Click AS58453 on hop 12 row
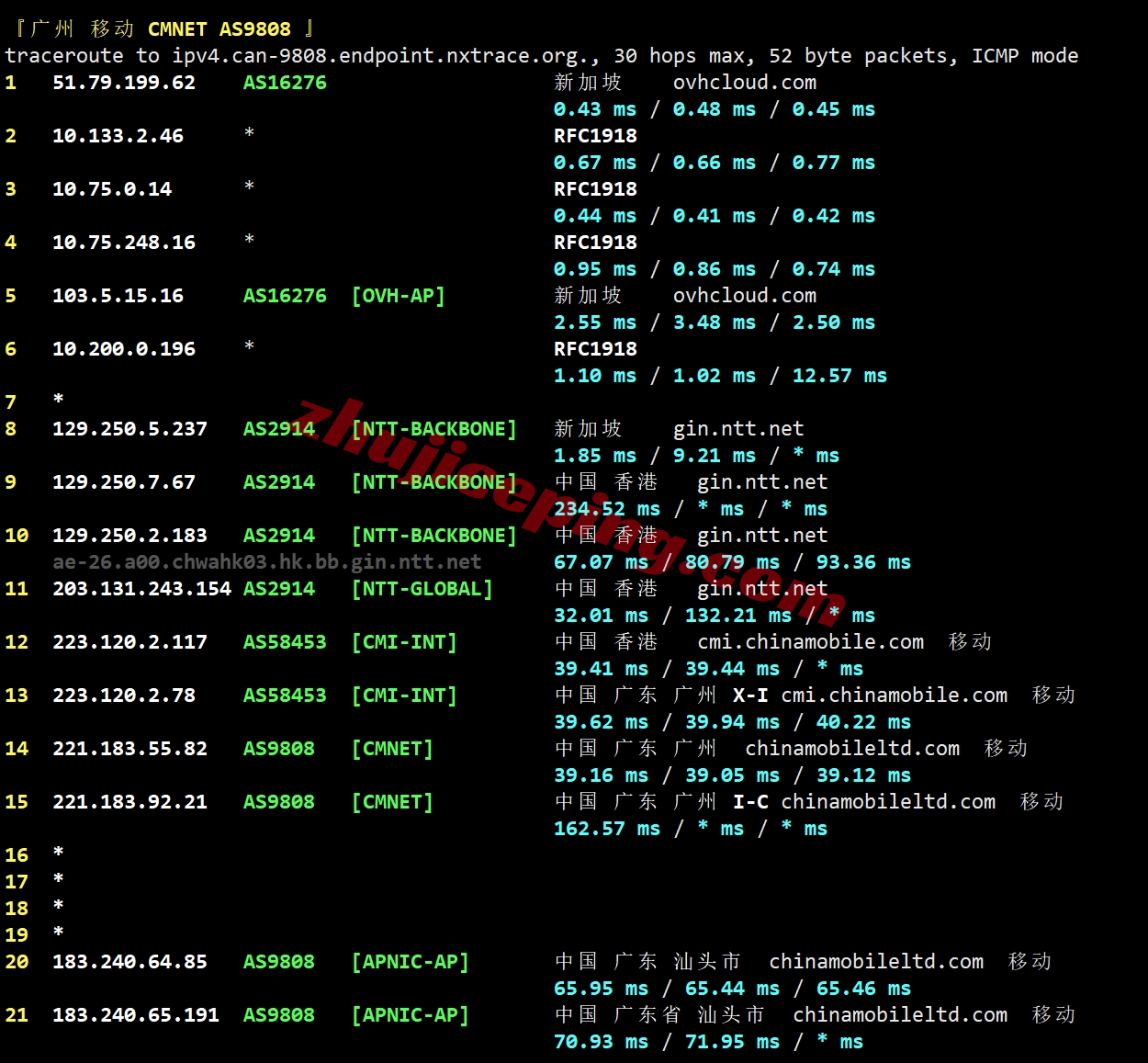The height and width of the screenshot is (1063, 1148). pyautogui.click(x=285, y=642)
